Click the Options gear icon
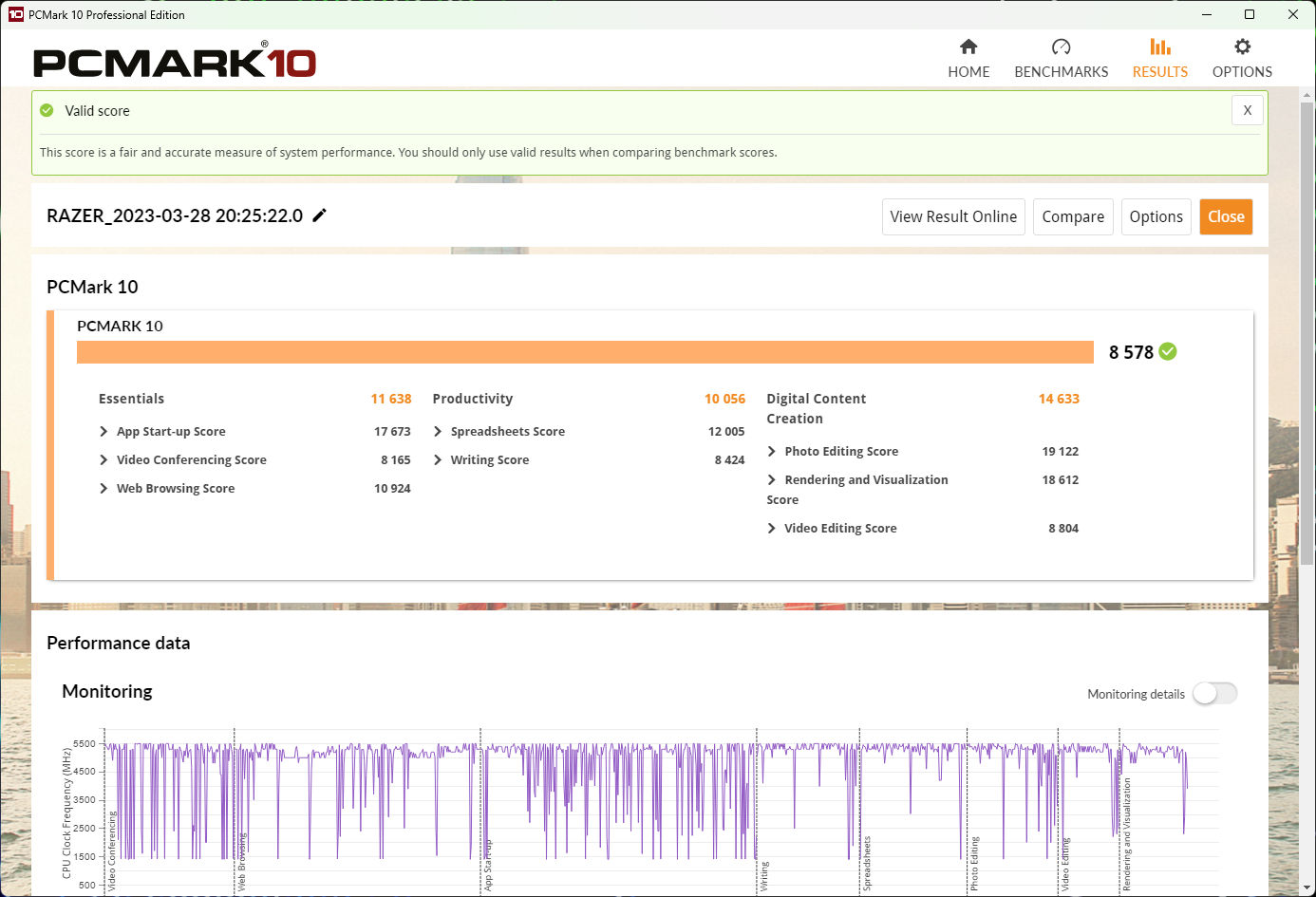This screenshot has height=897, width=1316. point(1242,47)
